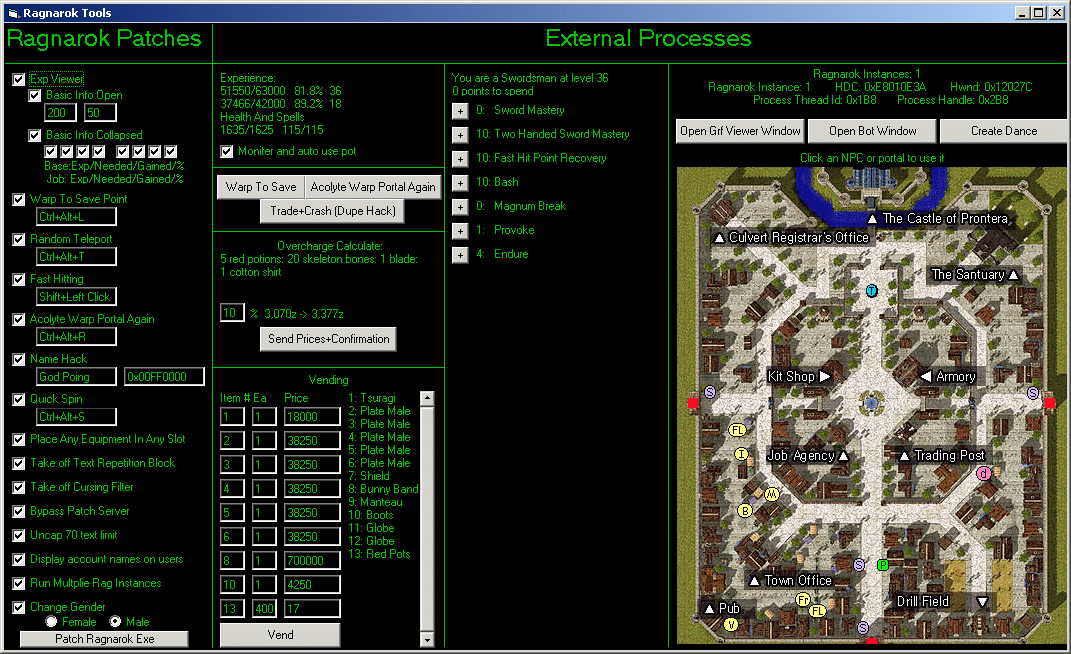Use the red portal square on the map's left edge
Viewport: 1071px width, 654px height.
tap(693, 403)
